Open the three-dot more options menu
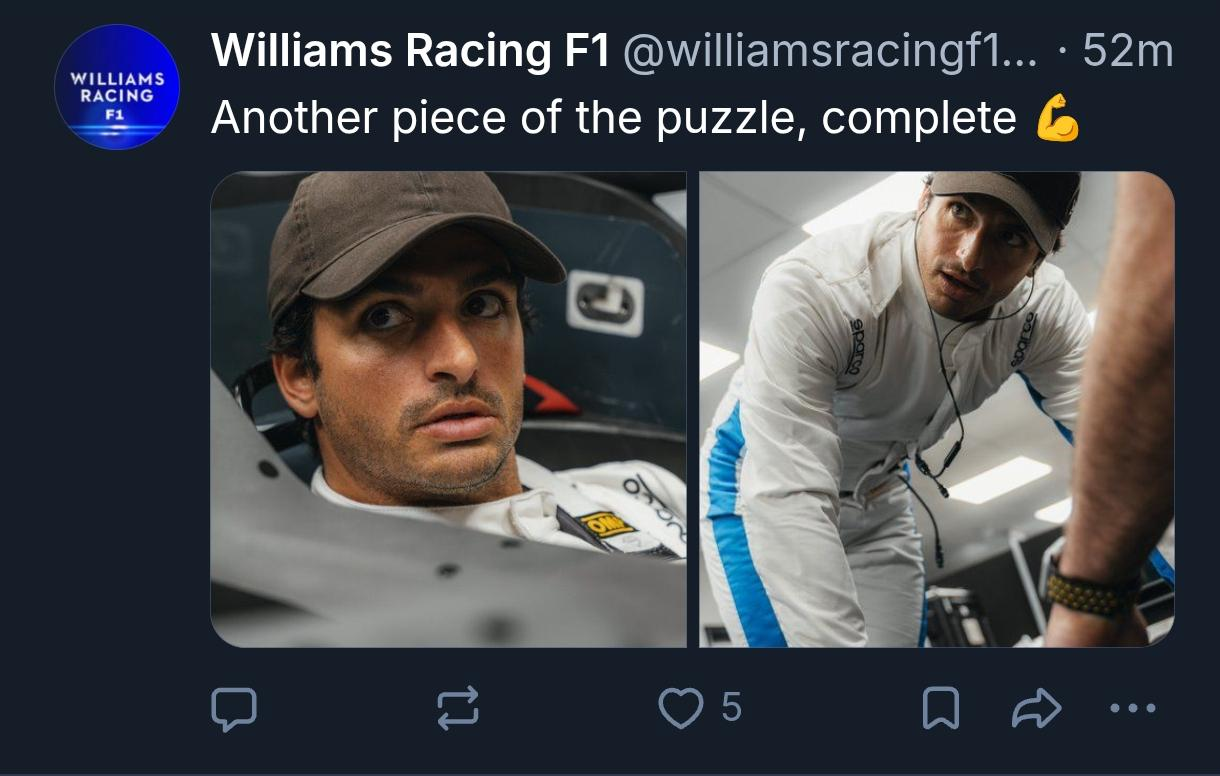 [x=1133, y=708]
